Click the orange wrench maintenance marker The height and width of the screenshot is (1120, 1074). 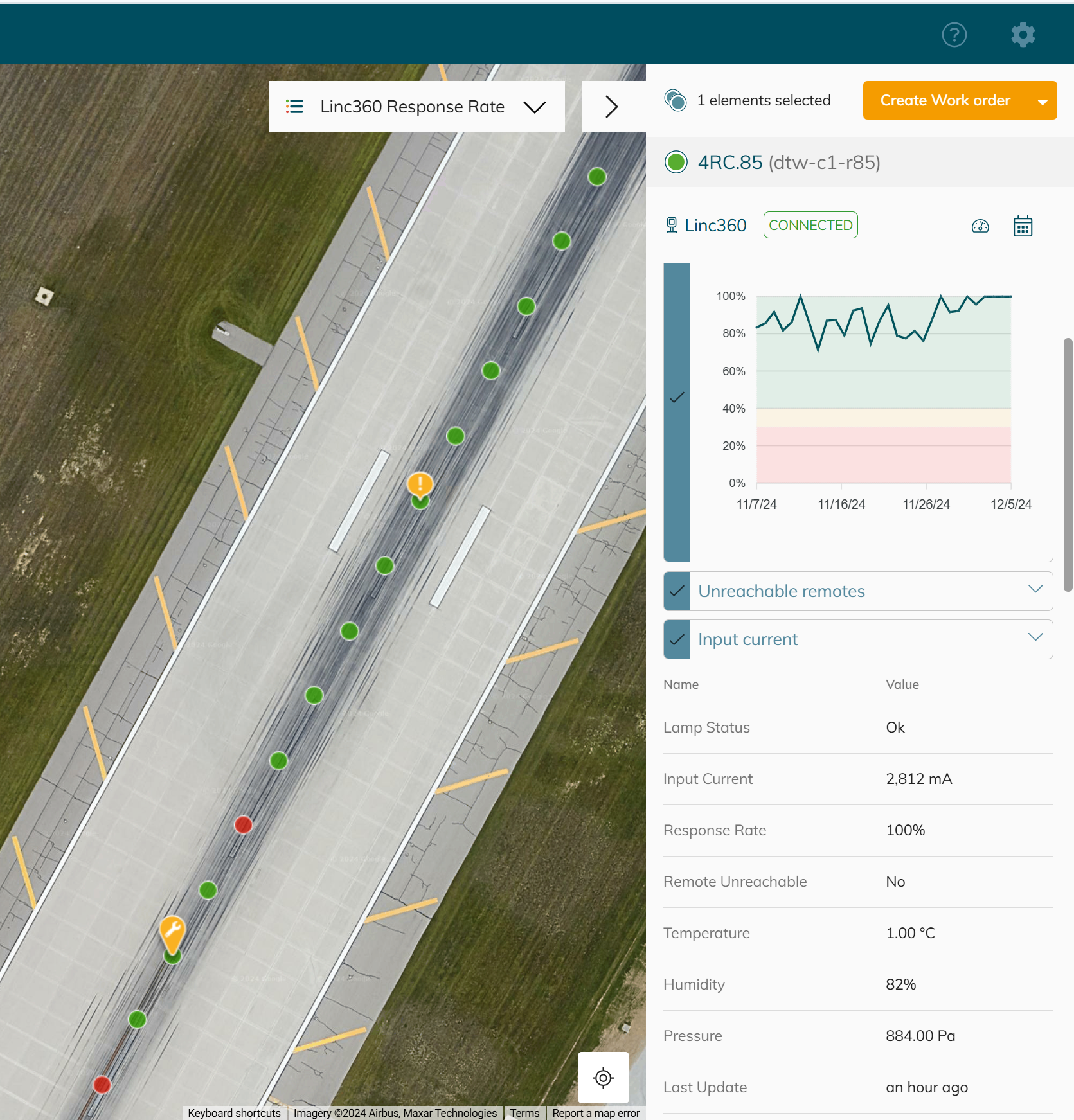click(172, 932)
